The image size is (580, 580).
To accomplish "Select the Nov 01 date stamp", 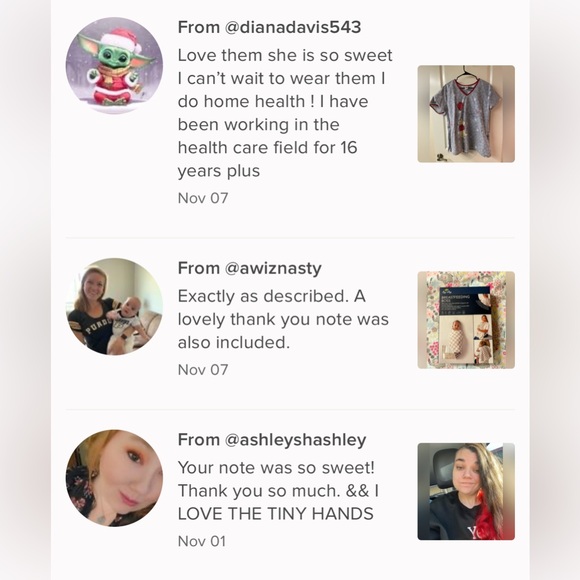I will coord(202,542).
